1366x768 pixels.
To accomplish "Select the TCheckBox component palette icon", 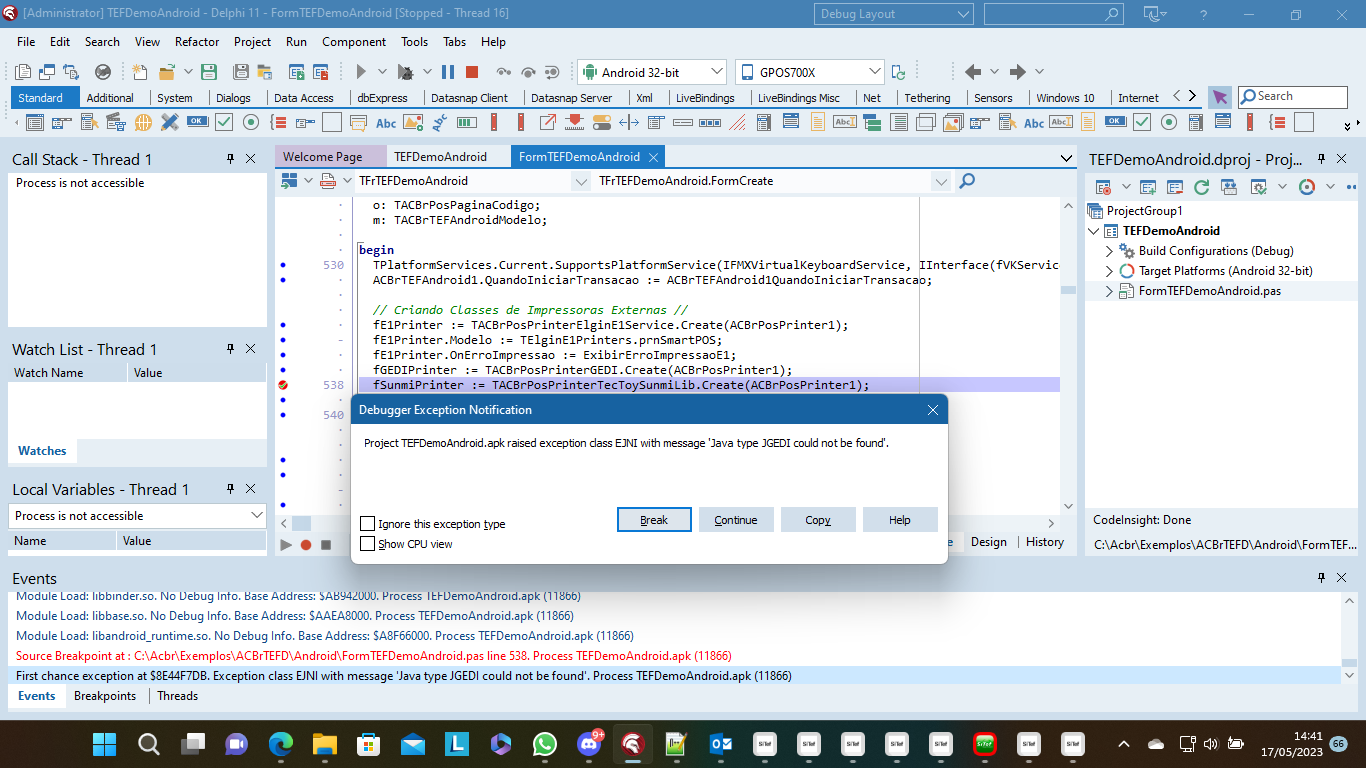I will pos(224,122).
